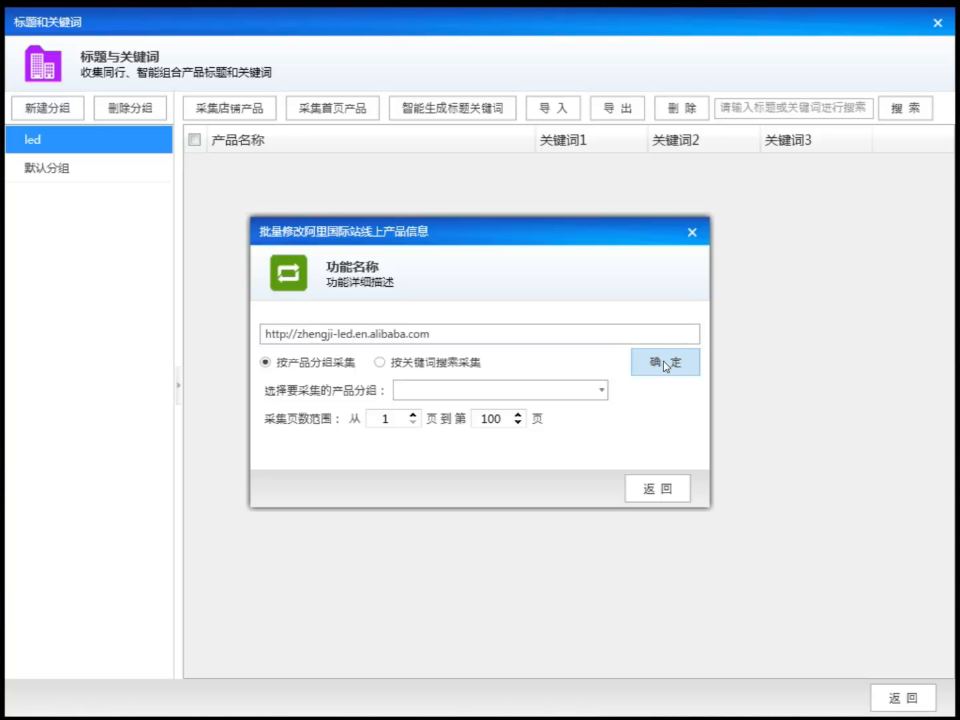Click the green swap-arrows dialog icon
Image resolution: width=960 pixels, height=720 pixels.
pyautogui.click(x=289, y=273)
